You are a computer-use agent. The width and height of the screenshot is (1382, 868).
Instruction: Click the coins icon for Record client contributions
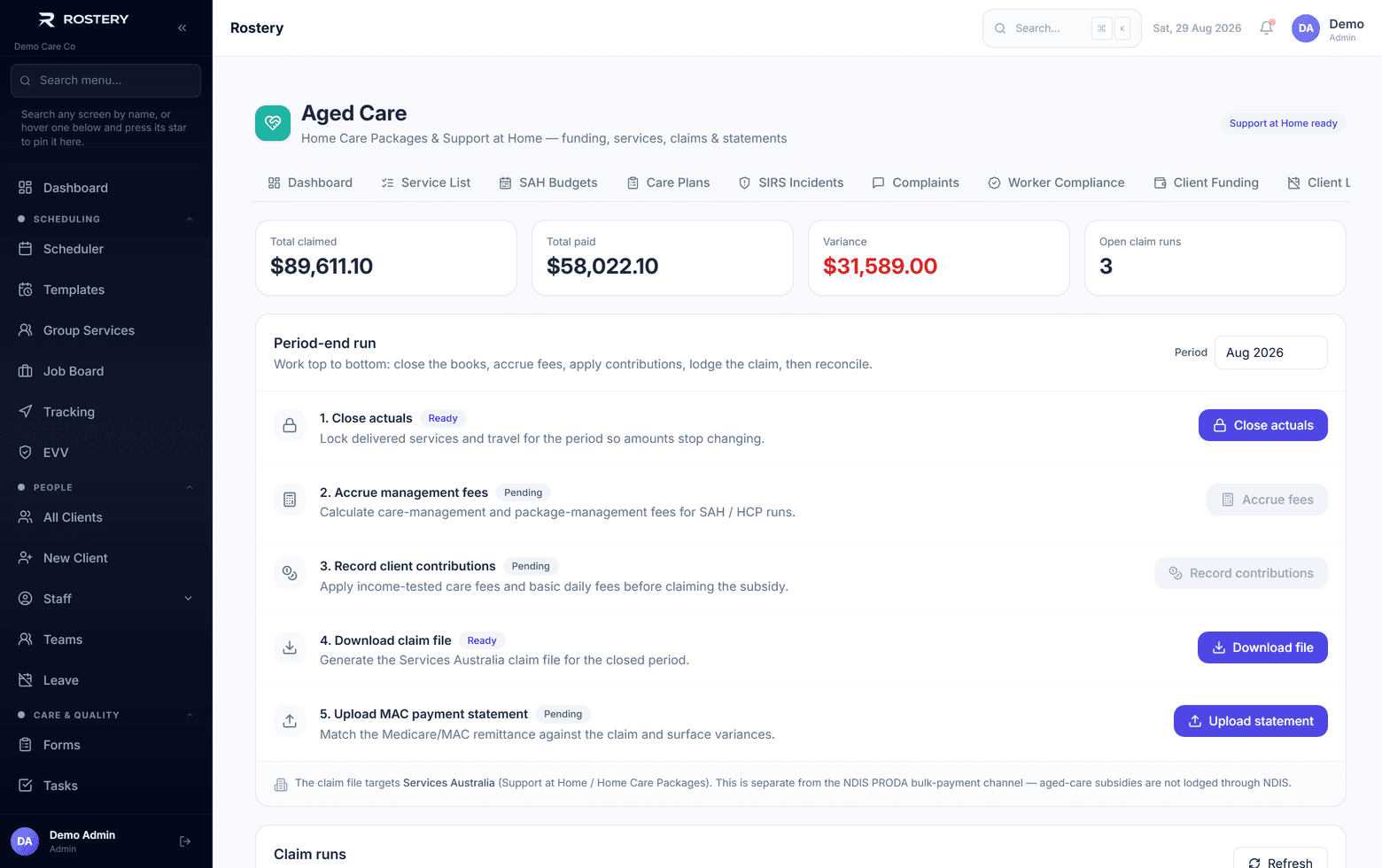290,573
